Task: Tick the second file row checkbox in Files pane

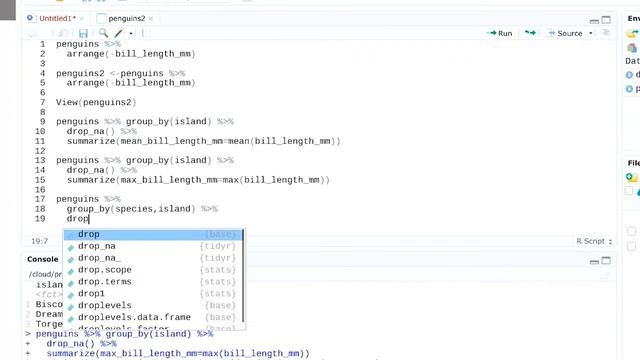Action: point(631,247)
